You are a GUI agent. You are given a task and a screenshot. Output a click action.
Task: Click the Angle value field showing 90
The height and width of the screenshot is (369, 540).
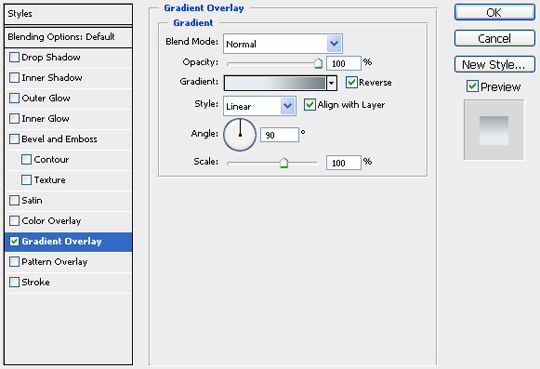point(279,135)
